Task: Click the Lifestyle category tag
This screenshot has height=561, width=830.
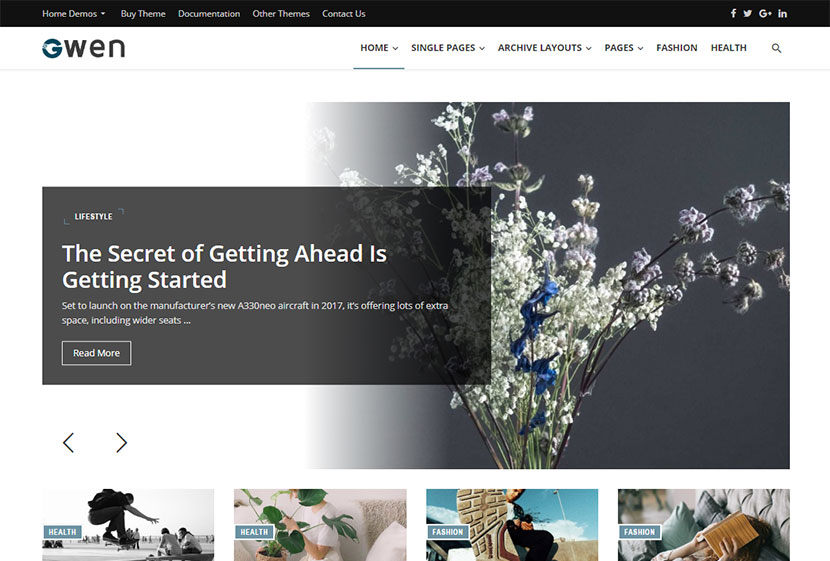Action: (93, 216)
